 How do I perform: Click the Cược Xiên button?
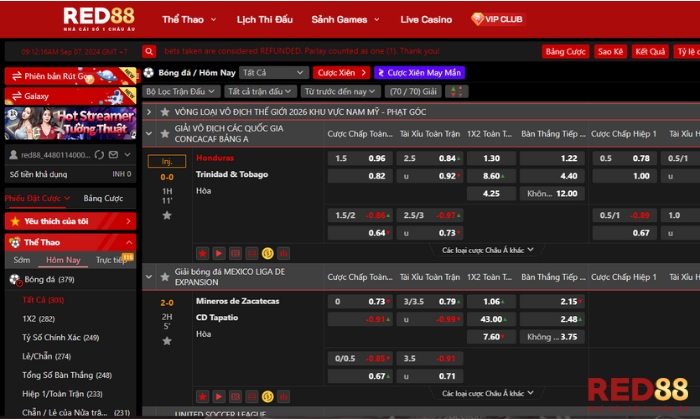coord(342,73)
